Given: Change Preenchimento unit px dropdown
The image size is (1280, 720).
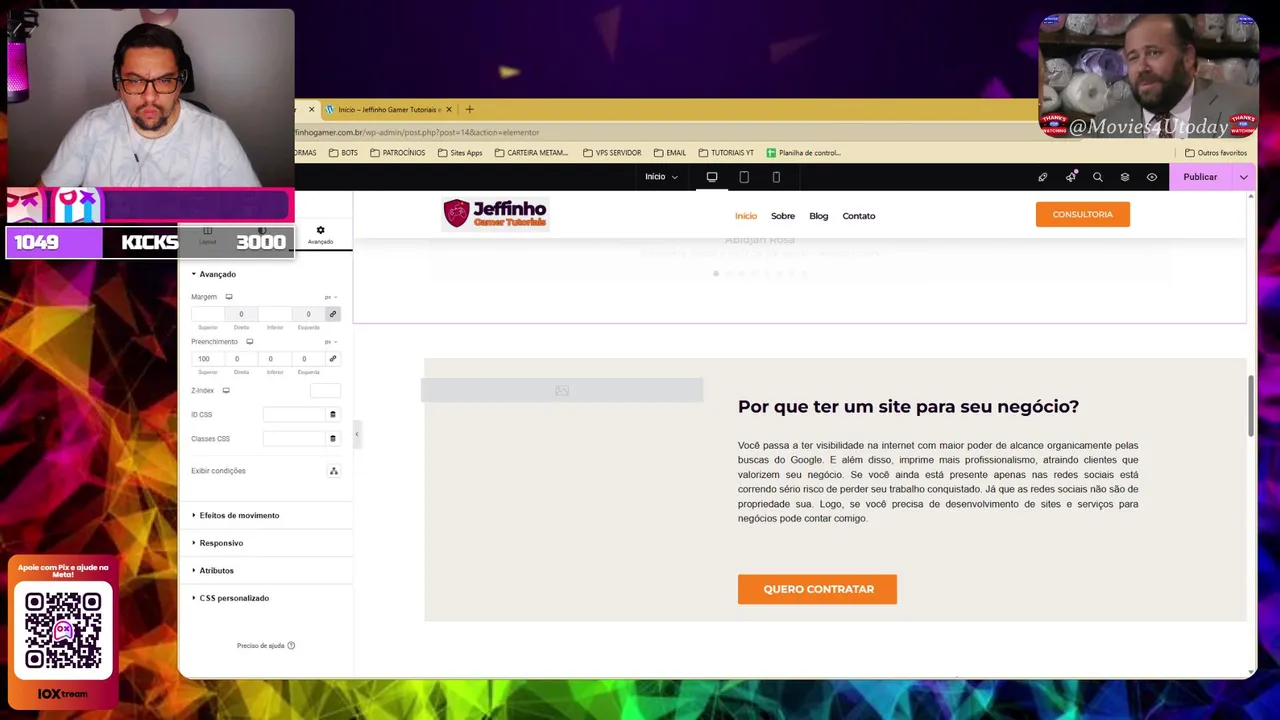Looking at the screenshot, I should (x=330, y=342).
